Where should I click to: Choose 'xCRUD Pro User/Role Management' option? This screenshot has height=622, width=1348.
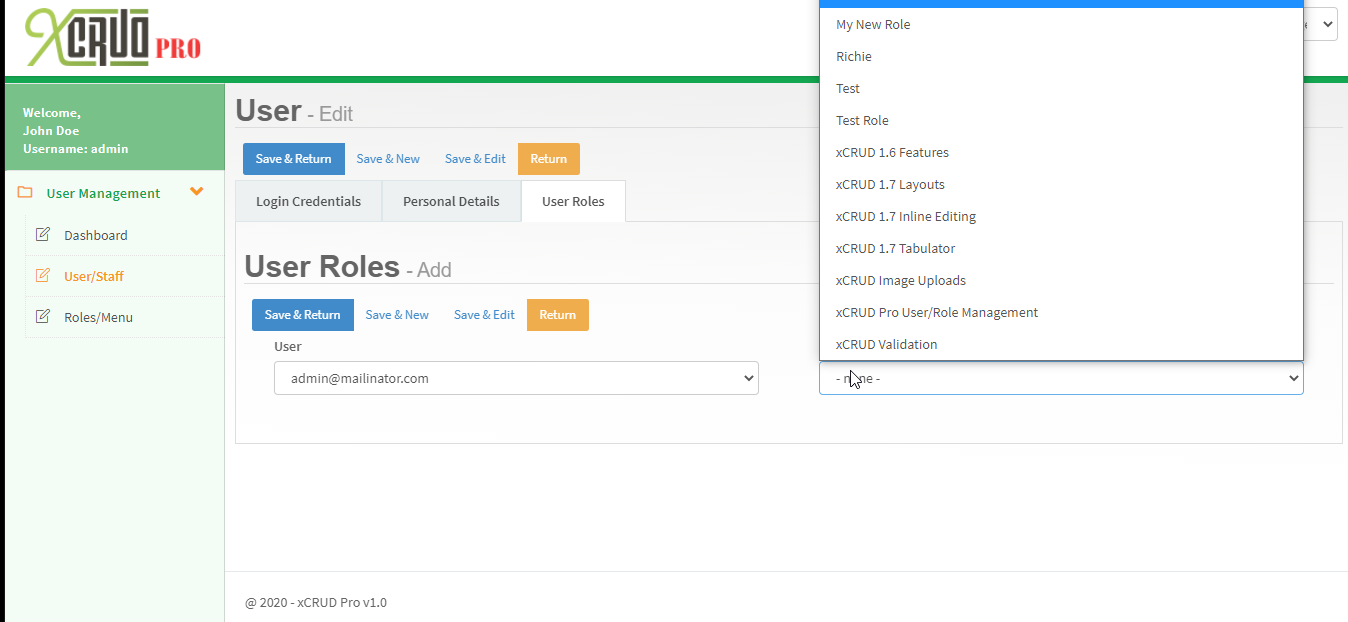click(x=1061, y=312)
